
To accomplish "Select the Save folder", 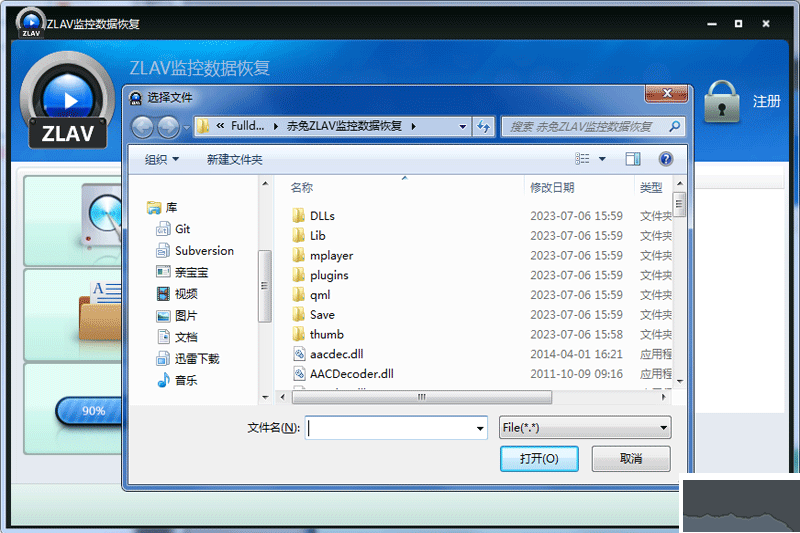I will tap(314, 315).
